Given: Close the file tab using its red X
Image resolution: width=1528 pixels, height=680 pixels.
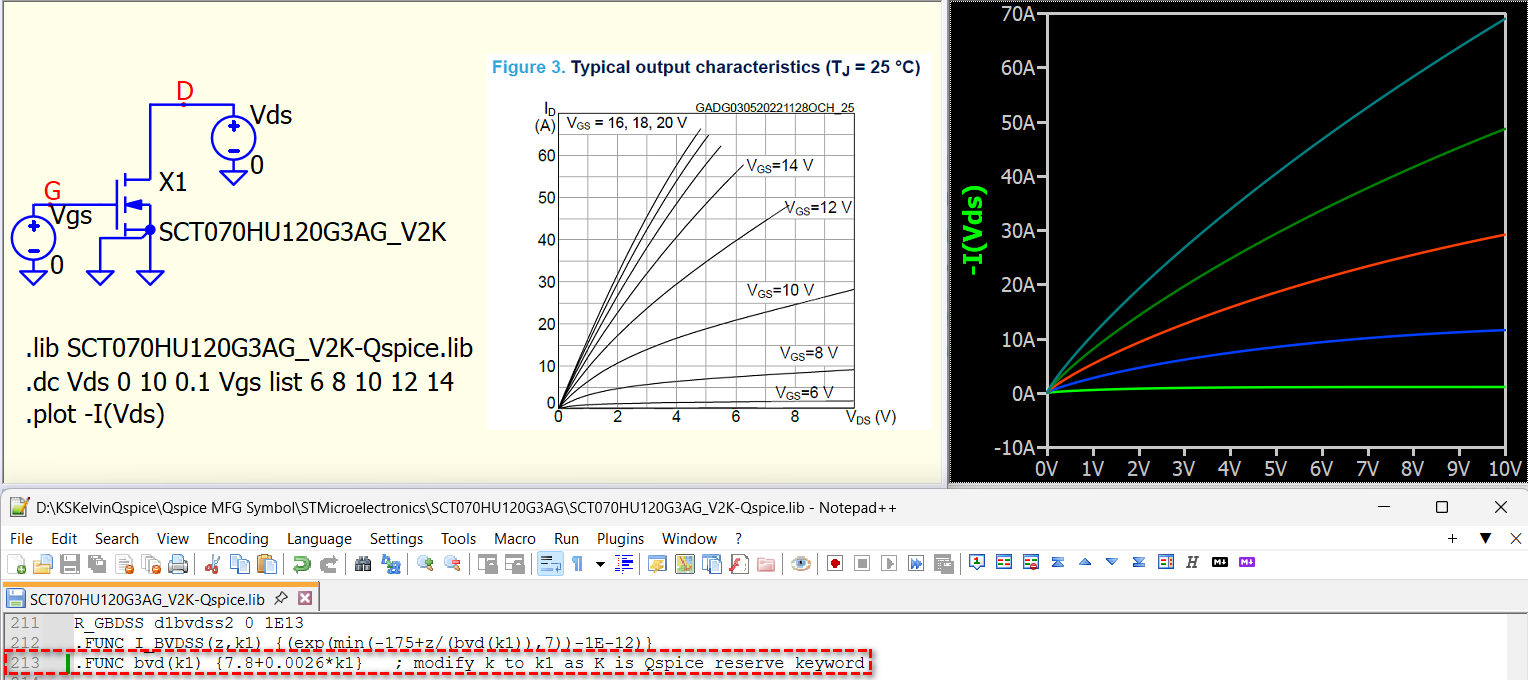Looking at the screenshot, I should pyautogui.click(x=305, y=599).
